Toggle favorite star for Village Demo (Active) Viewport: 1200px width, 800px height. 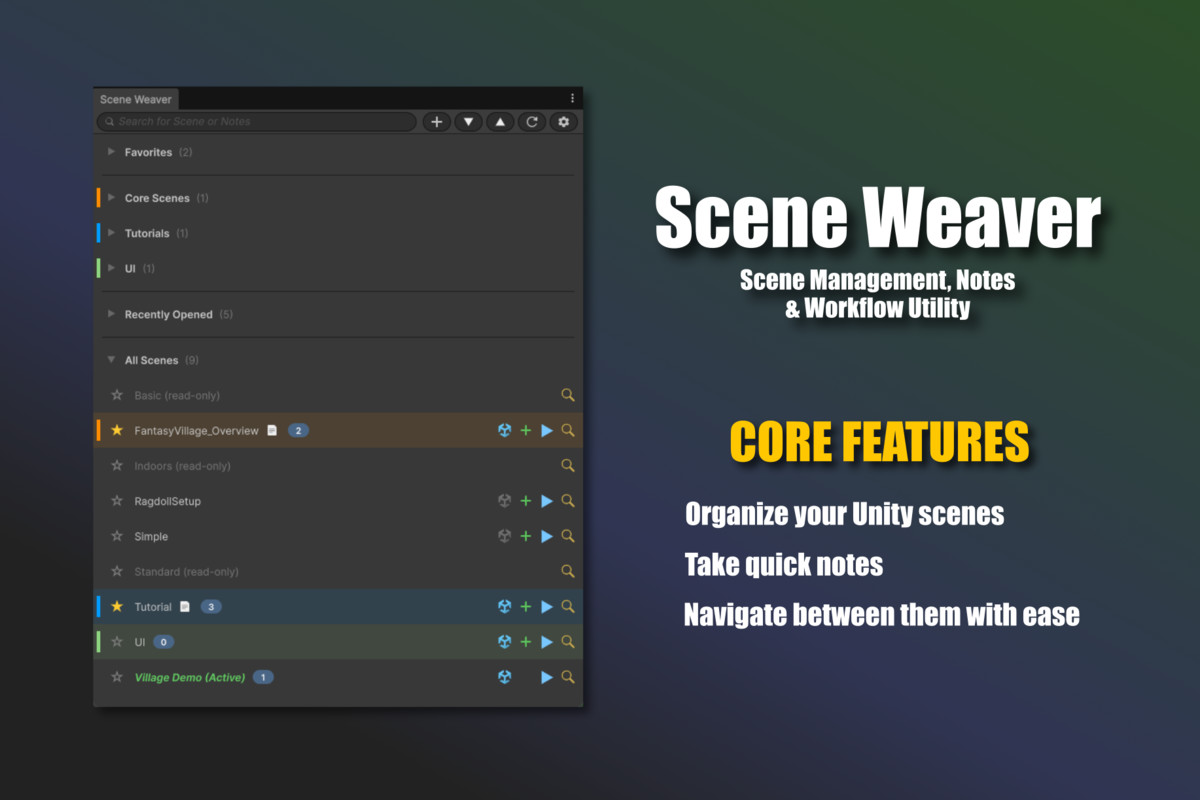coord(117,677)
